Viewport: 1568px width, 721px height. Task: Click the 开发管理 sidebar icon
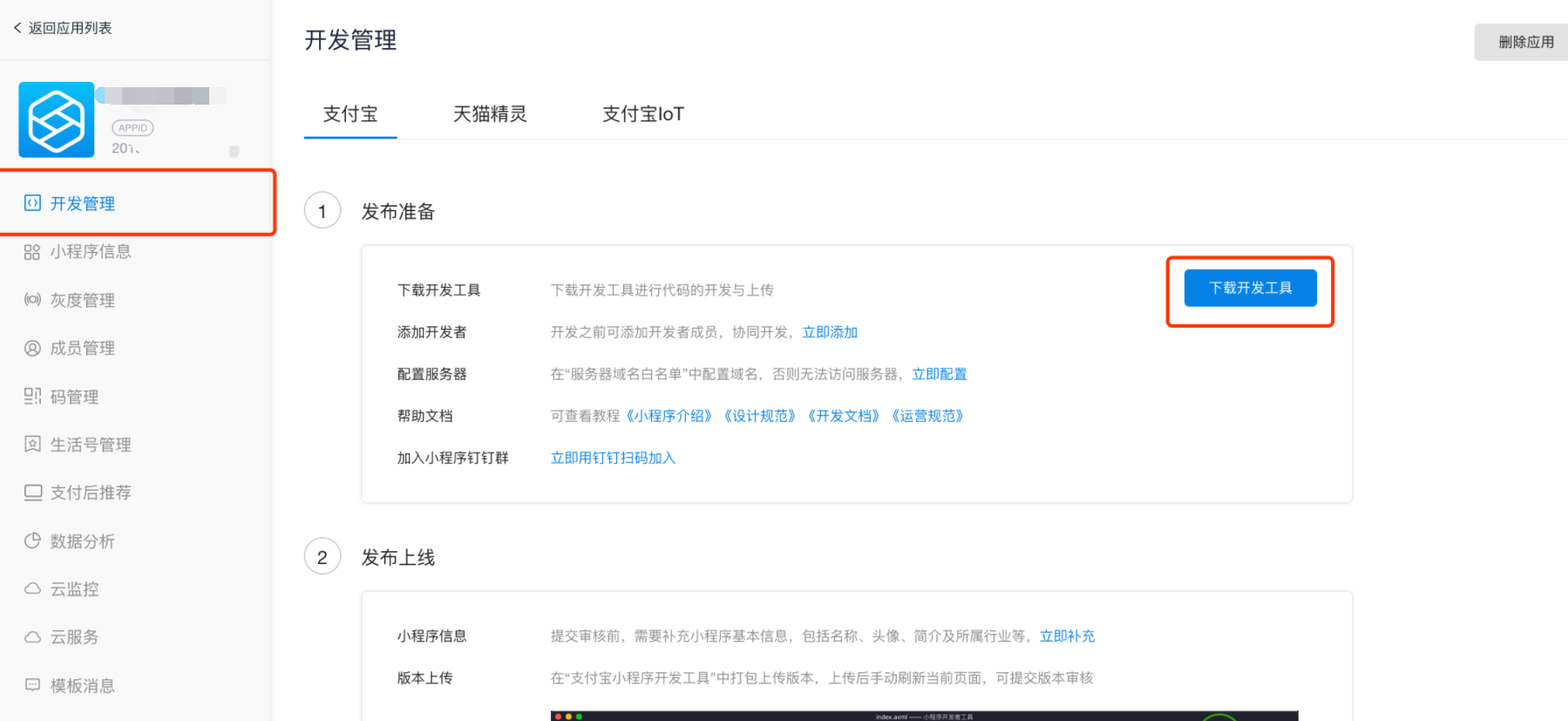tap(32, 203)
